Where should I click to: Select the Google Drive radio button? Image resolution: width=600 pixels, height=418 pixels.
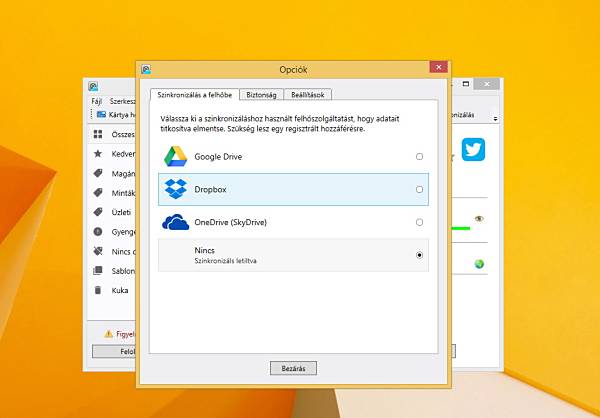pyautogui.click(x=419, y=157)
